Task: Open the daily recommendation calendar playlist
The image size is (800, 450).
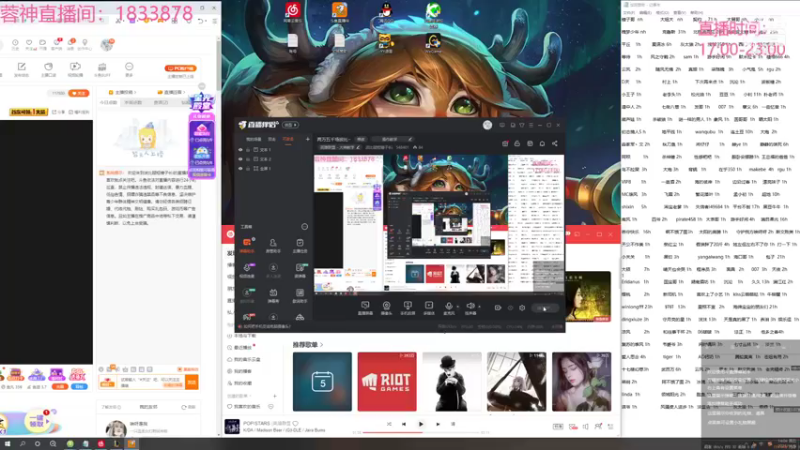Action: 322,382
